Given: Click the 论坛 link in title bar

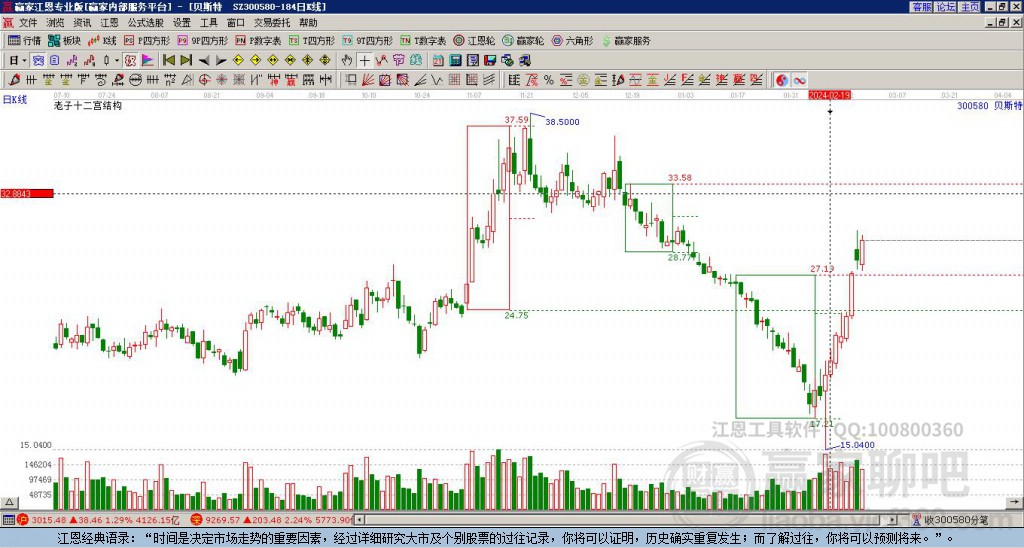Looking at the screenshot, I should 946,7.
